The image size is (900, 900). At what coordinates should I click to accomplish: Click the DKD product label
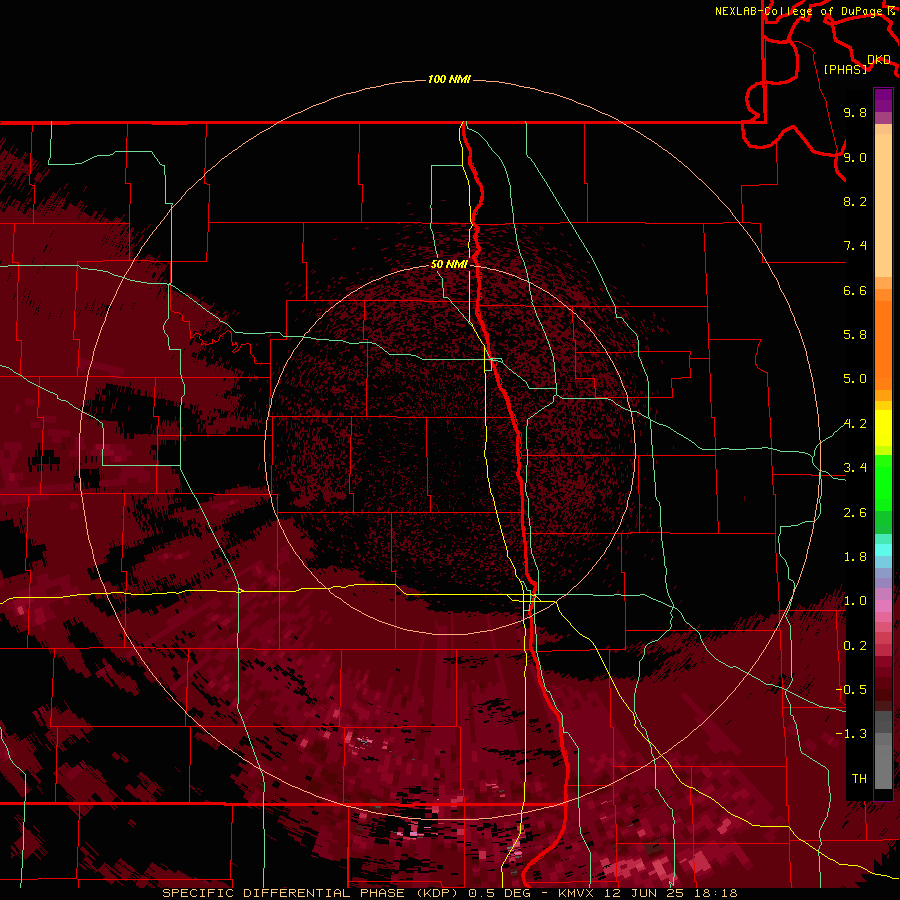click(879, 60)
